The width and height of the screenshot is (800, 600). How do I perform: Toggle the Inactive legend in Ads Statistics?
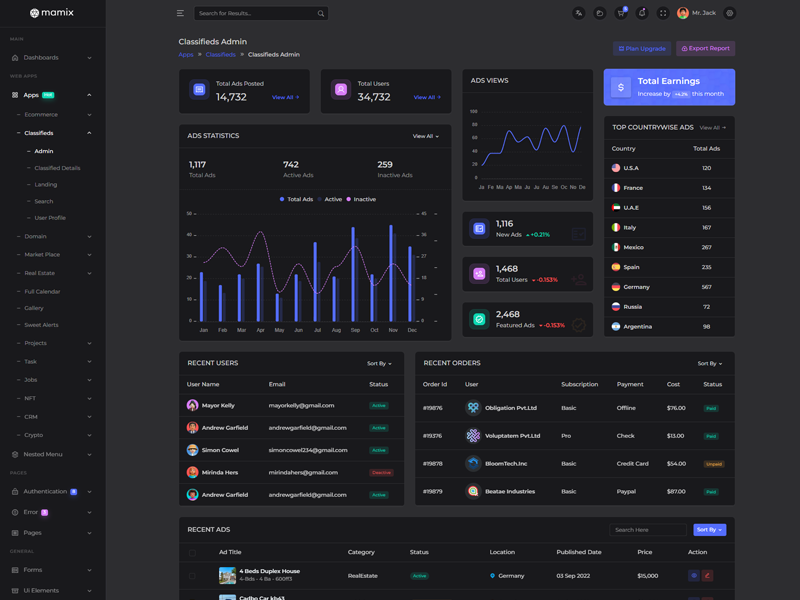pos(361,199)
